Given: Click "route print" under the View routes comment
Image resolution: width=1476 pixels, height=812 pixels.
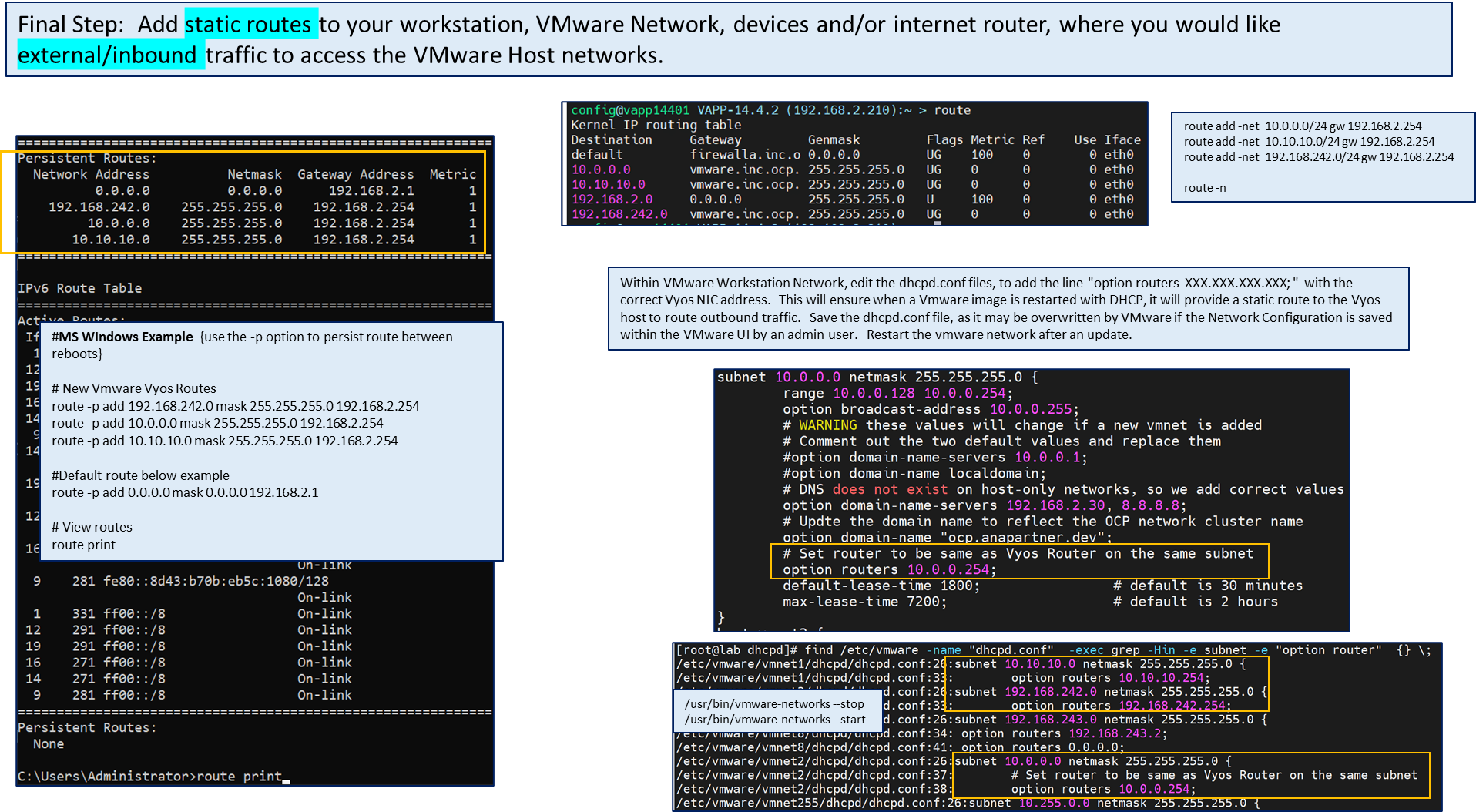Looking at the screenshot, I should (x=83, y=545).
